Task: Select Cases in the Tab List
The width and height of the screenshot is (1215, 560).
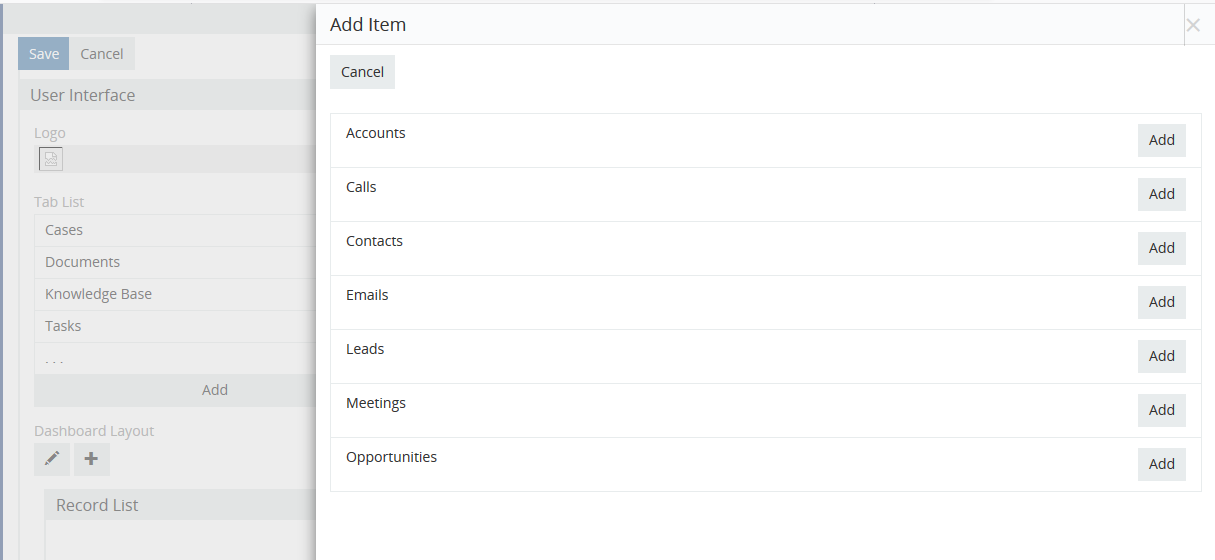Action: (64, 230)
